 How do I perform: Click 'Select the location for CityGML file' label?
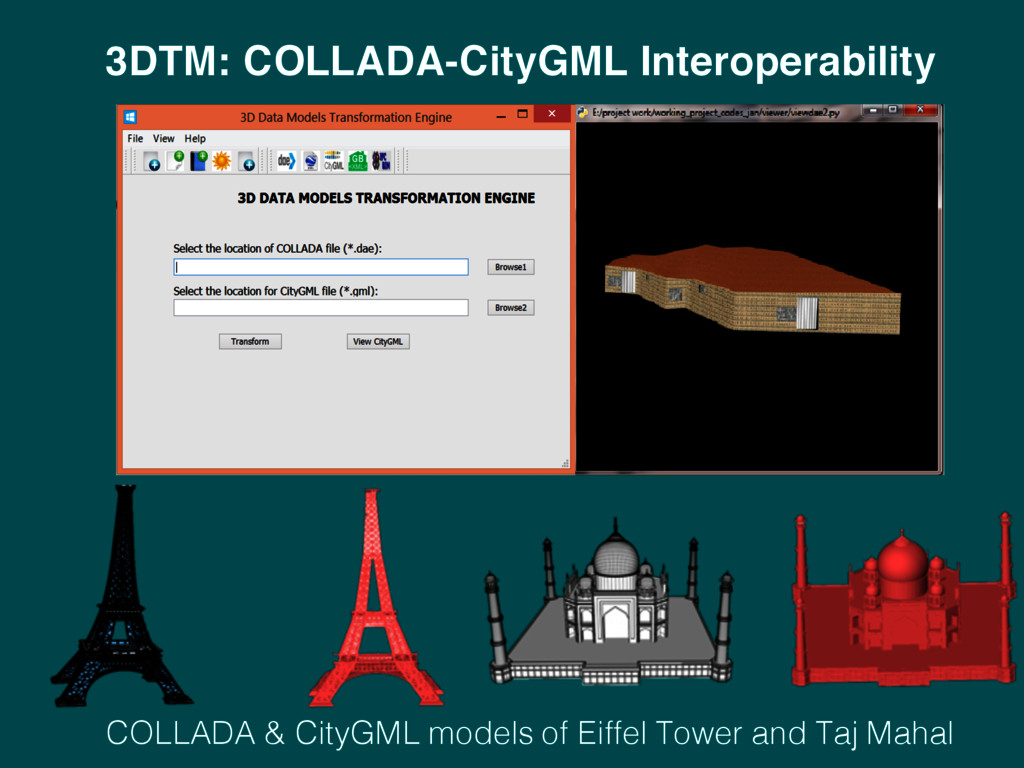[x=276, y=291]
